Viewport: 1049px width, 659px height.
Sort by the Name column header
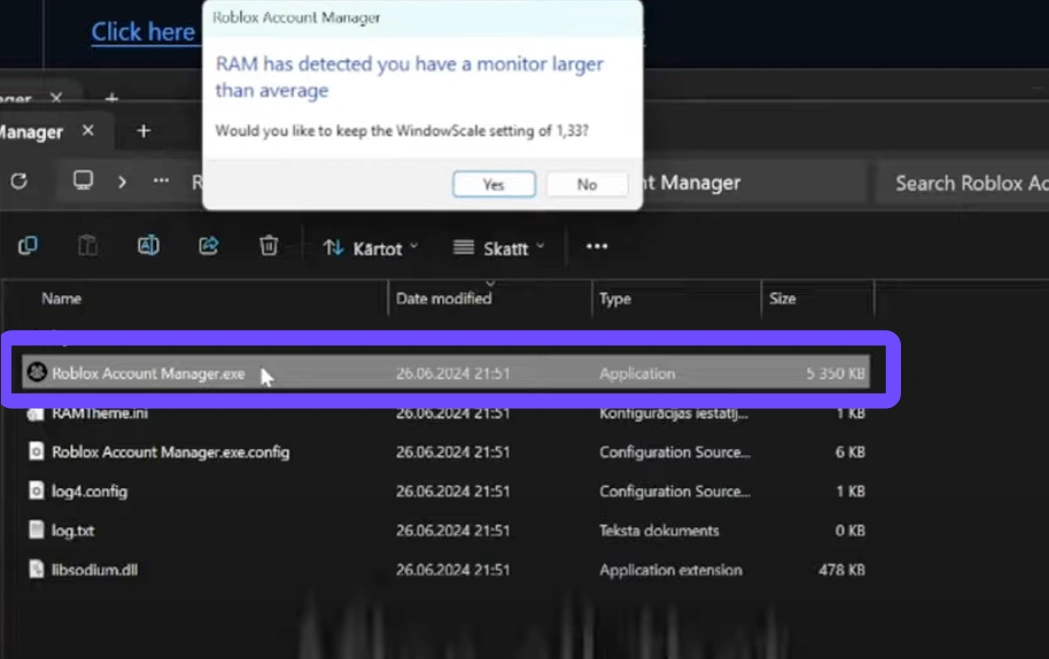click(62, 298)
